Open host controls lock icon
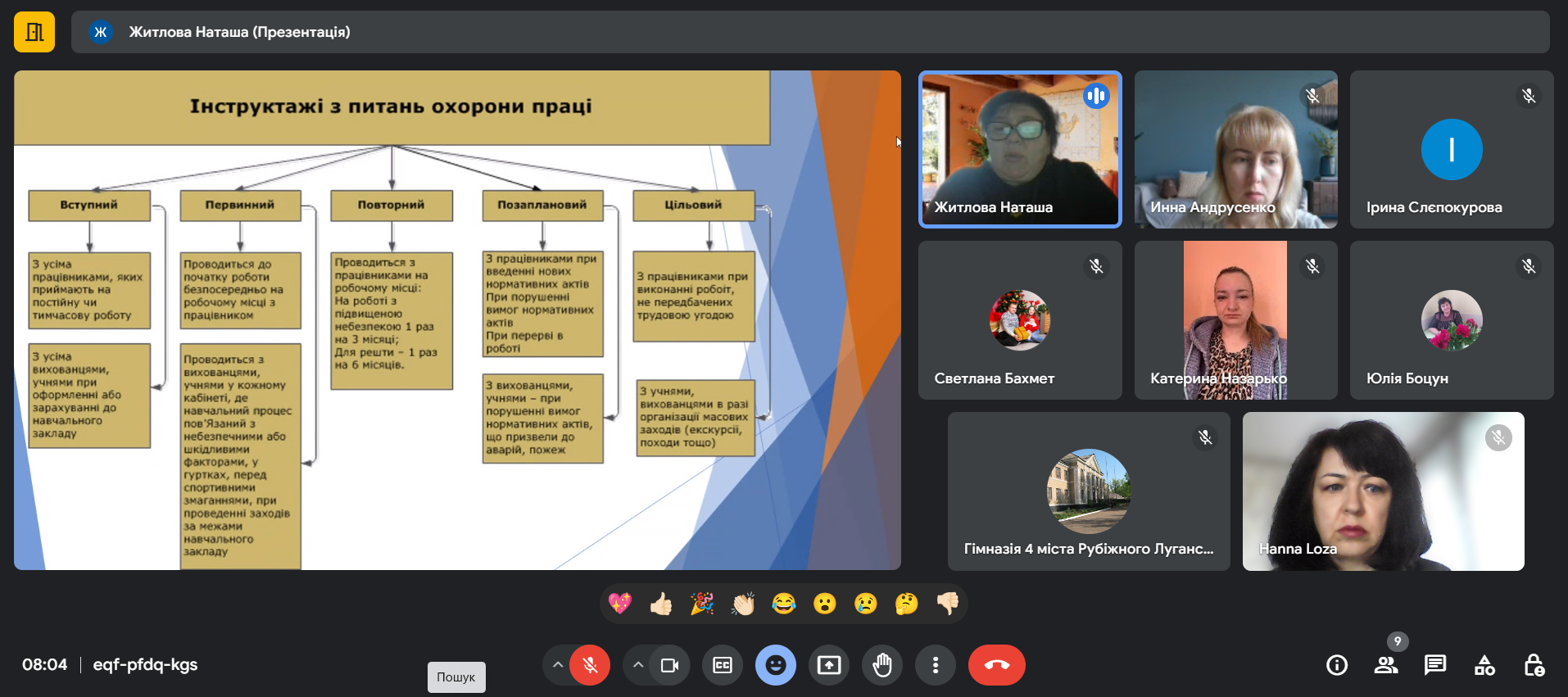Screen dimensions: 1568x697 tap(1534, 665)
